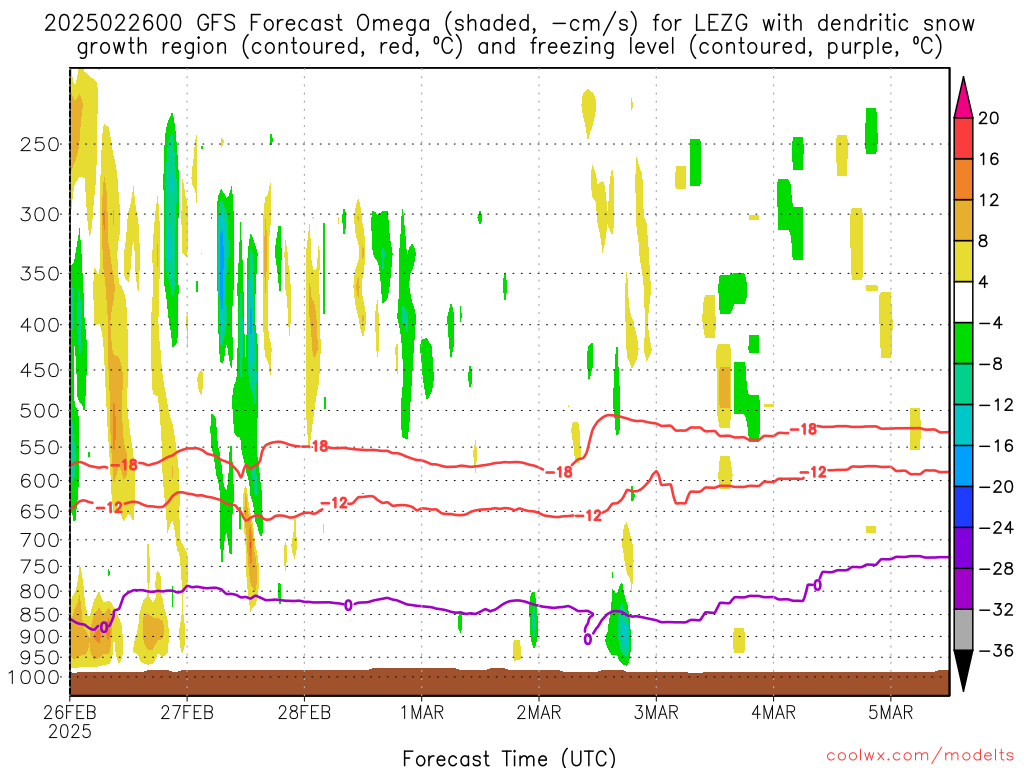This screenshot has height=768, width=1024.
Task: Click the 27FEB date label
Action: tap(187, 712)
